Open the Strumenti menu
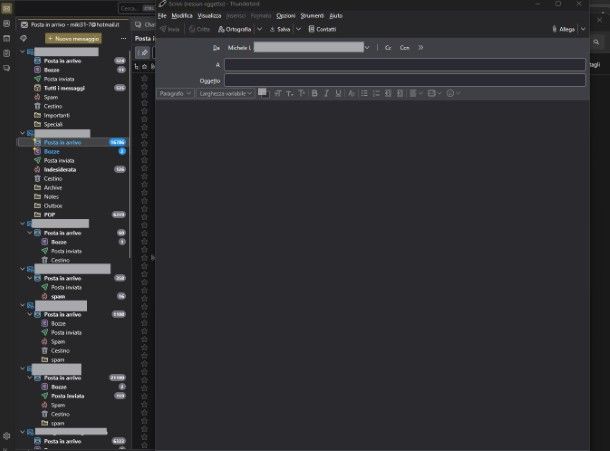 313,16
